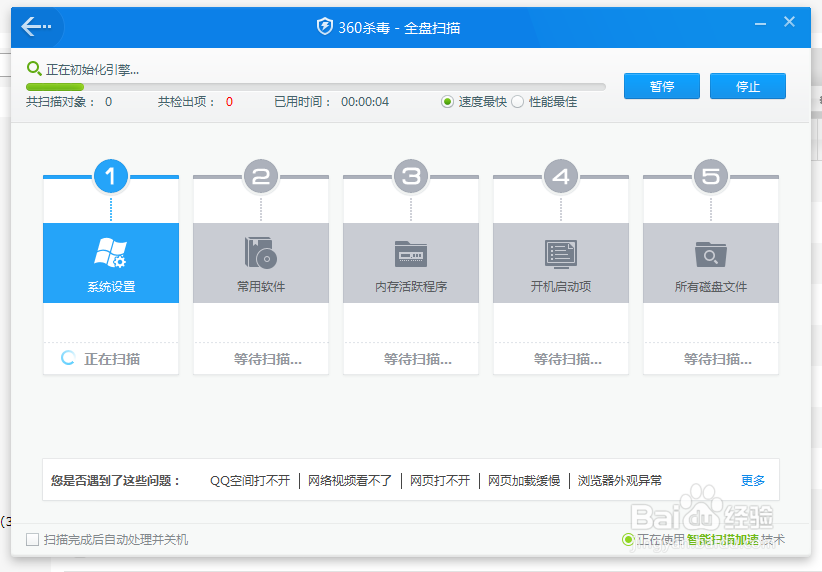Click 等待扫描 status under 开机启动项
Screen dimensions: 822x572
coord(568,359)
